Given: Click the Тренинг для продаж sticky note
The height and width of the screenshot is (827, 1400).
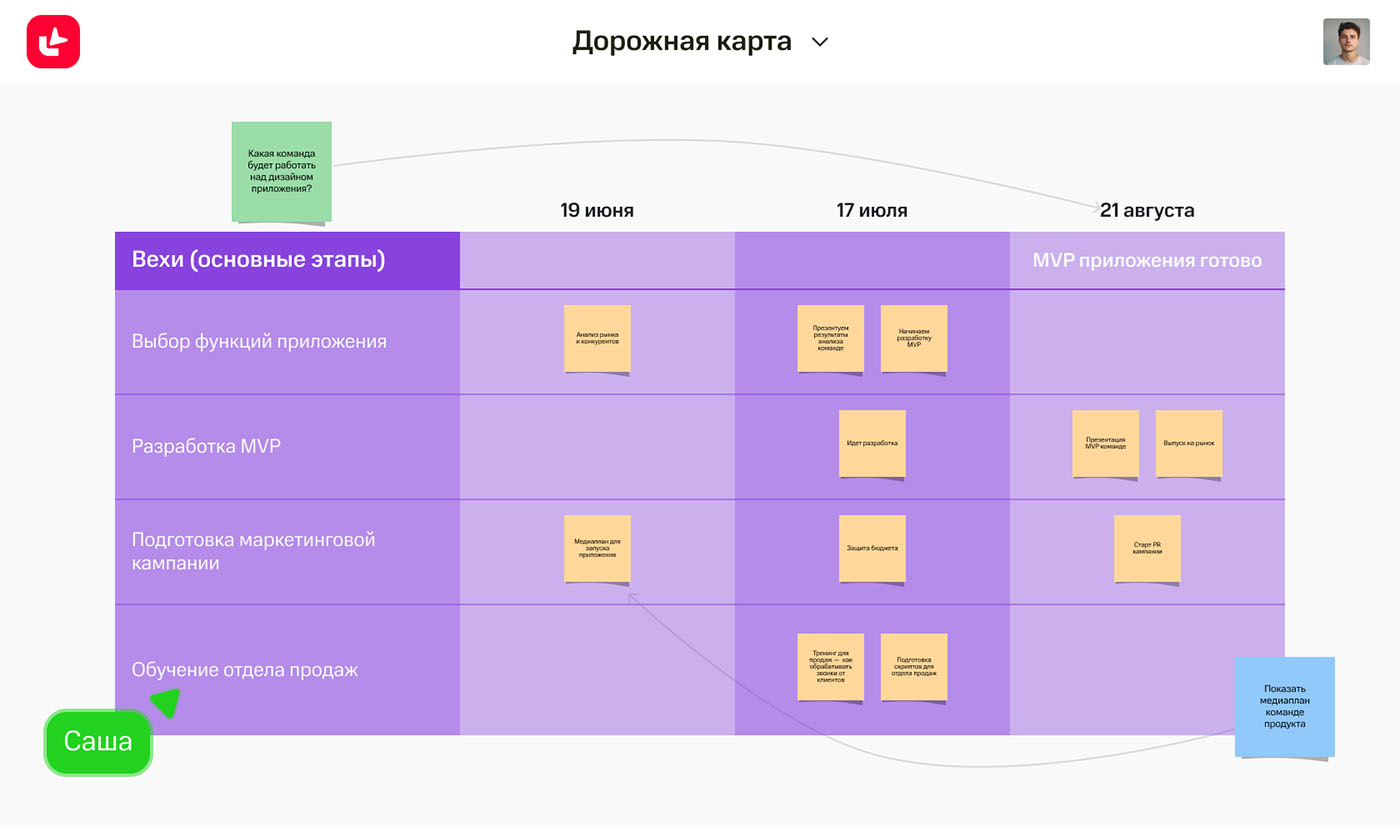Looking at the screenshot, I should pyautogui.click(x=830, y=667).
